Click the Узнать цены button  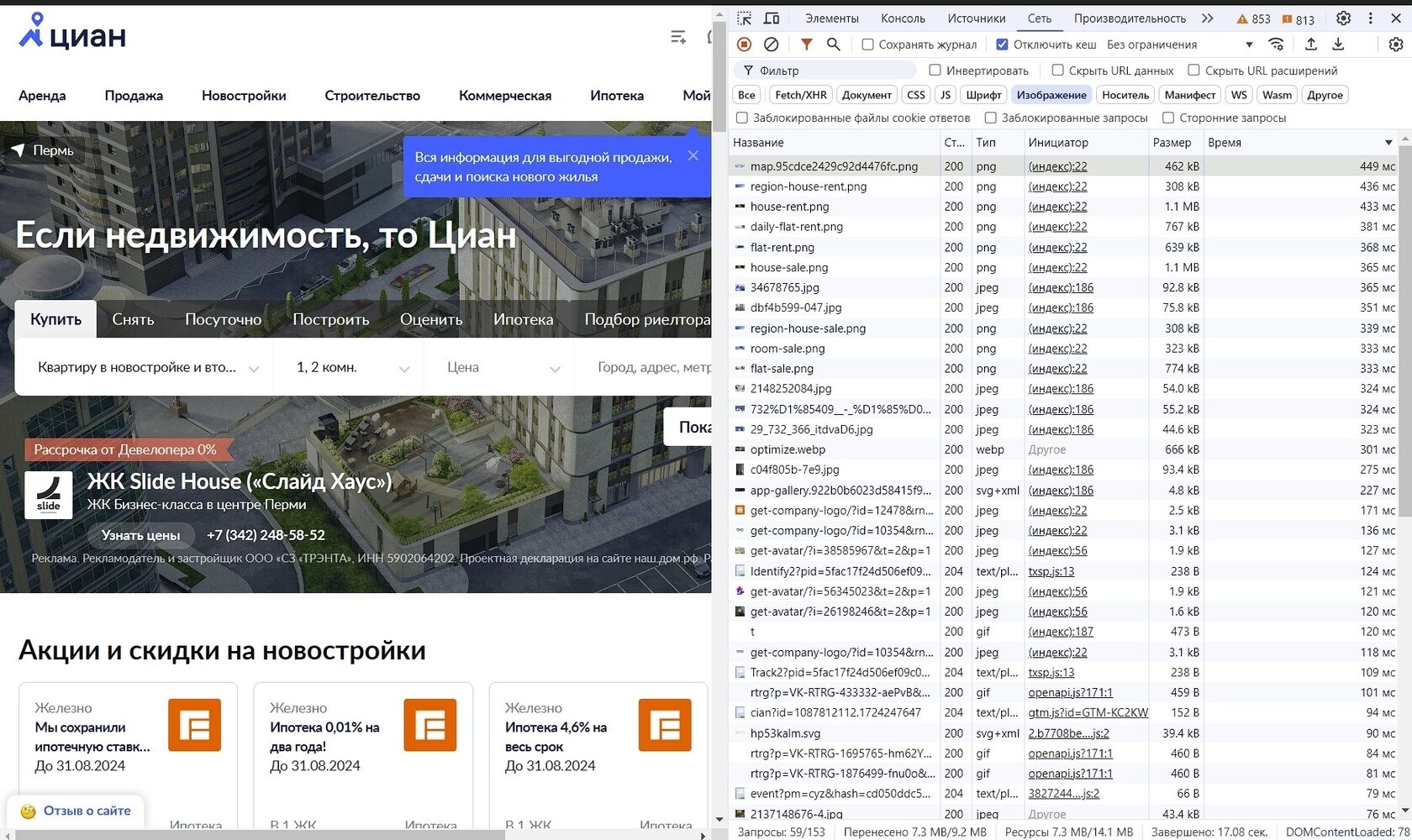[x=141, y=535]
